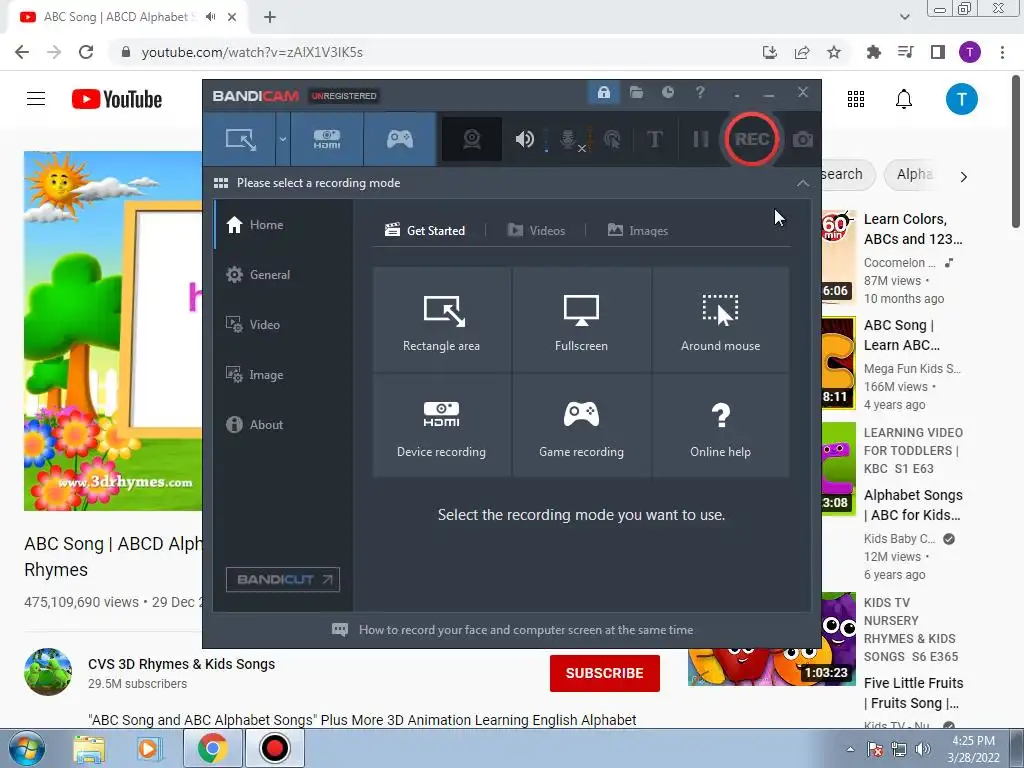Go back in Chrome
Viewport: 1024px width, 768px height.
[22, 52]
